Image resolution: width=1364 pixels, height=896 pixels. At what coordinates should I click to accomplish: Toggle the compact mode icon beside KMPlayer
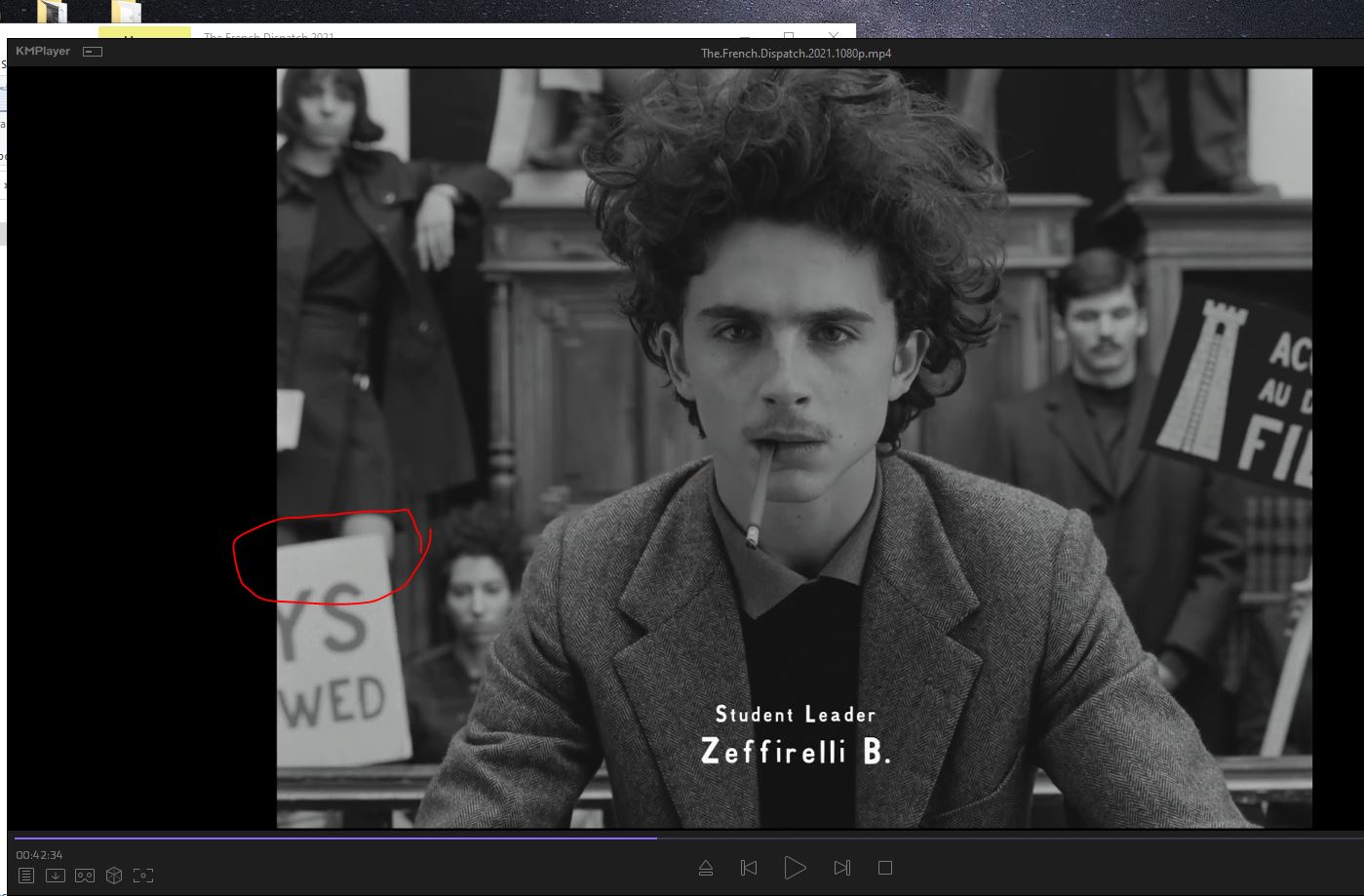pos(93,52)
